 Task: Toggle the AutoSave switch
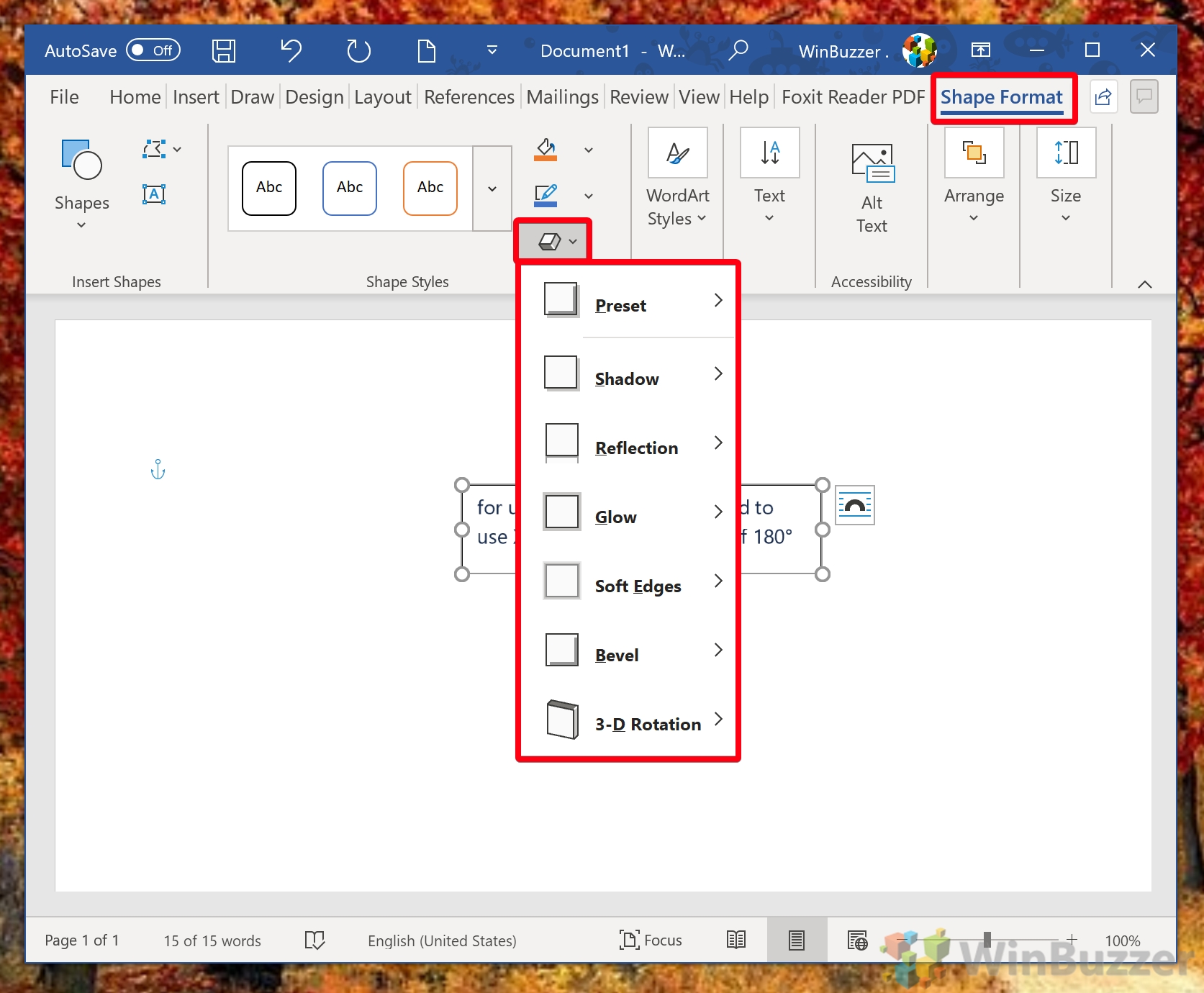(153, 50)
